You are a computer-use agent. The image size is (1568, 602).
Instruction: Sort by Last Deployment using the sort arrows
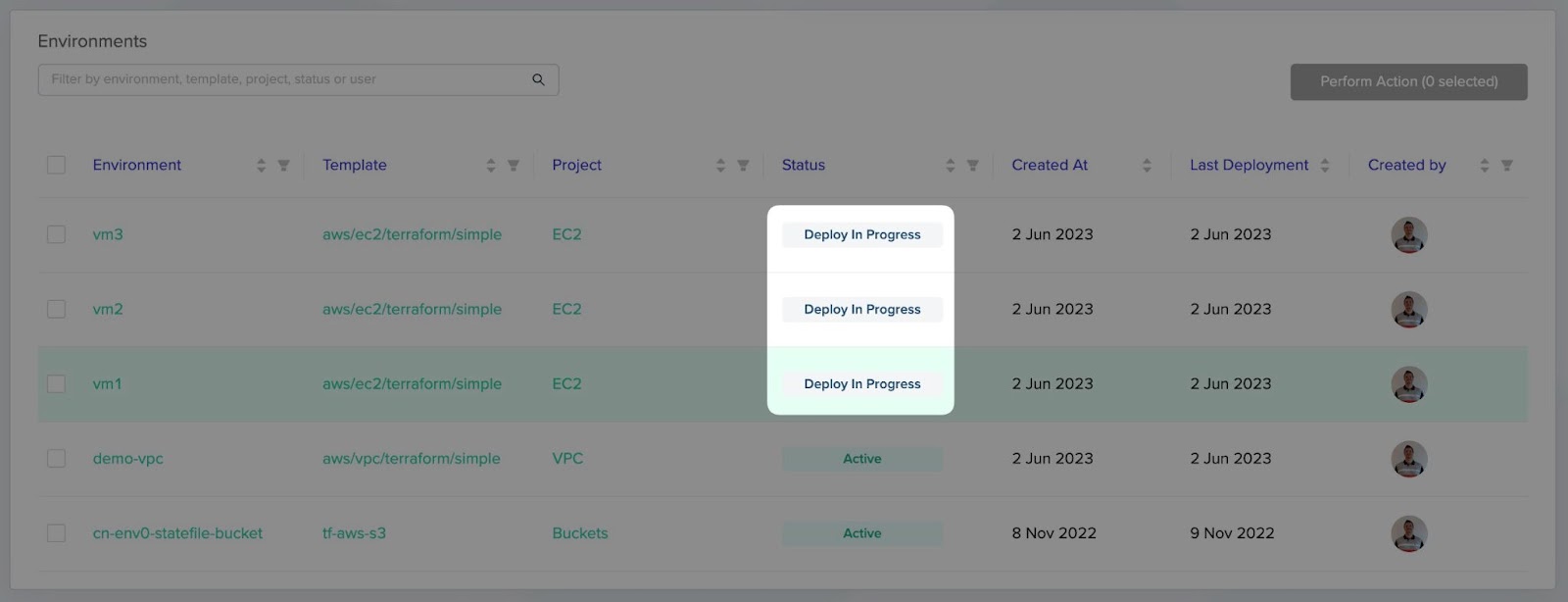pyautogui.click(x=1325, y=166)
